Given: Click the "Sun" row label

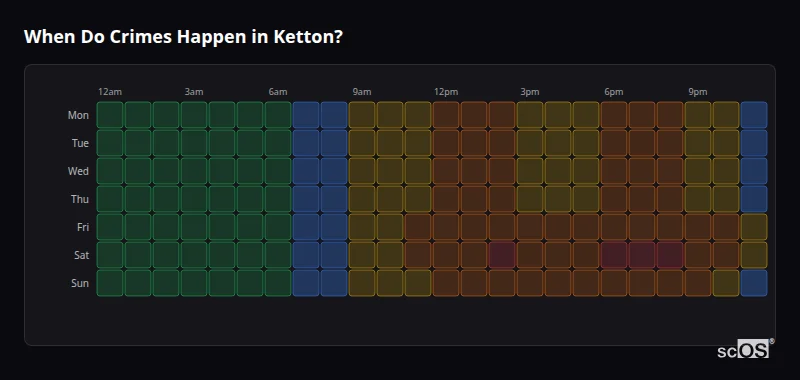Looking at the screenshot, I should [80, 284].
